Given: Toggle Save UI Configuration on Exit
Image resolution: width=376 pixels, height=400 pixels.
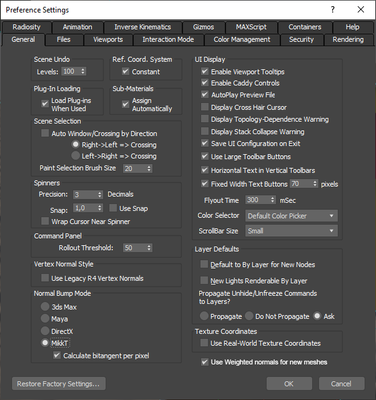Looking at the screenshot, I should pos(205,143).
